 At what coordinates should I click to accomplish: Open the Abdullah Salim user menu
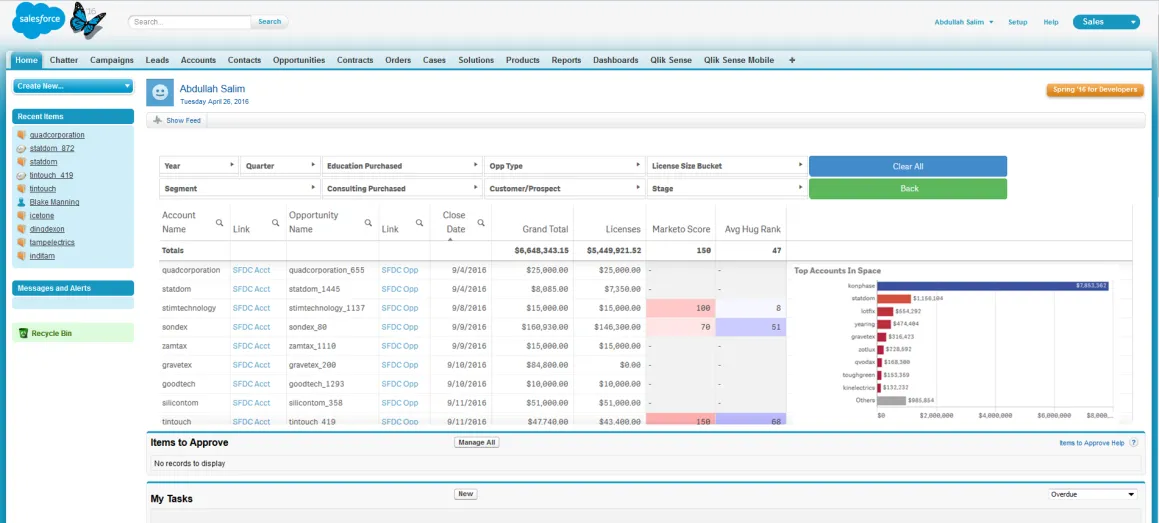pos(964,22)
